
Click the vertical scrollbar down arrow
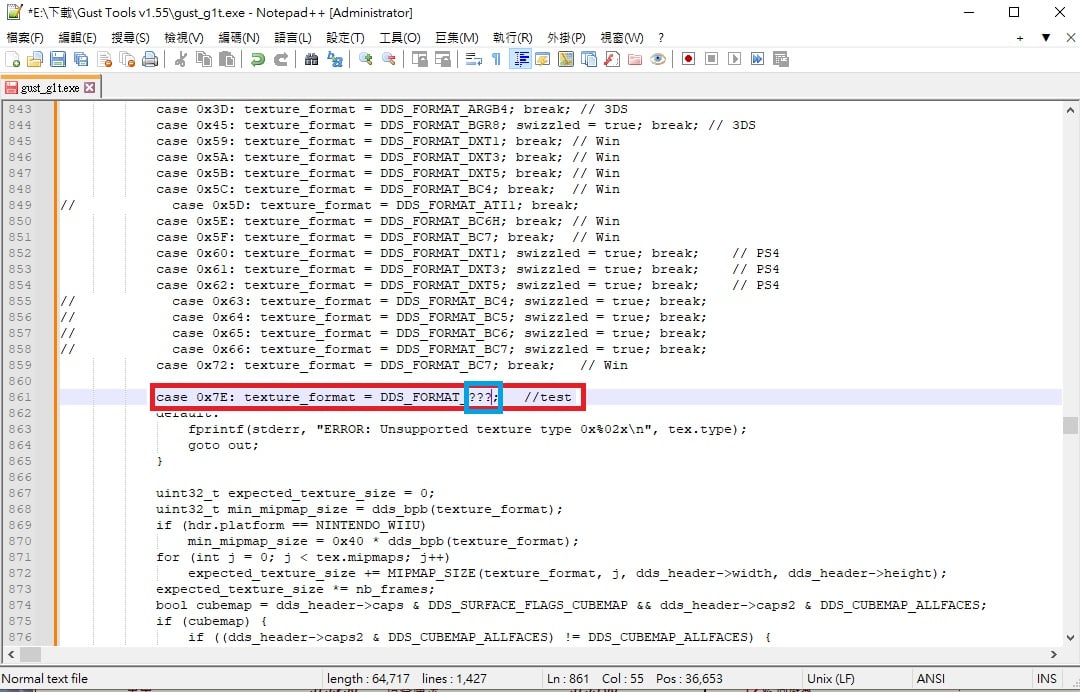click(1070, 638)
